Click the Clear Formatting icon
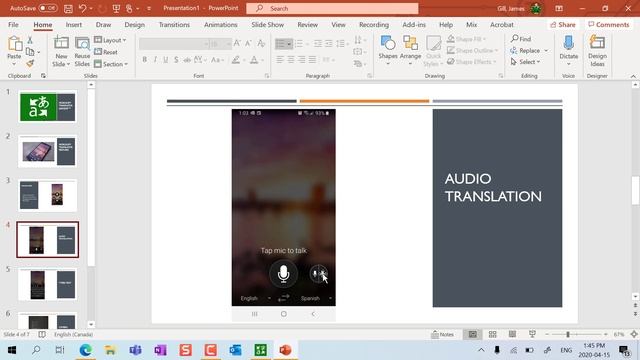Image resolution: width=640 pixels, height=360 pixels. [261, 43]
